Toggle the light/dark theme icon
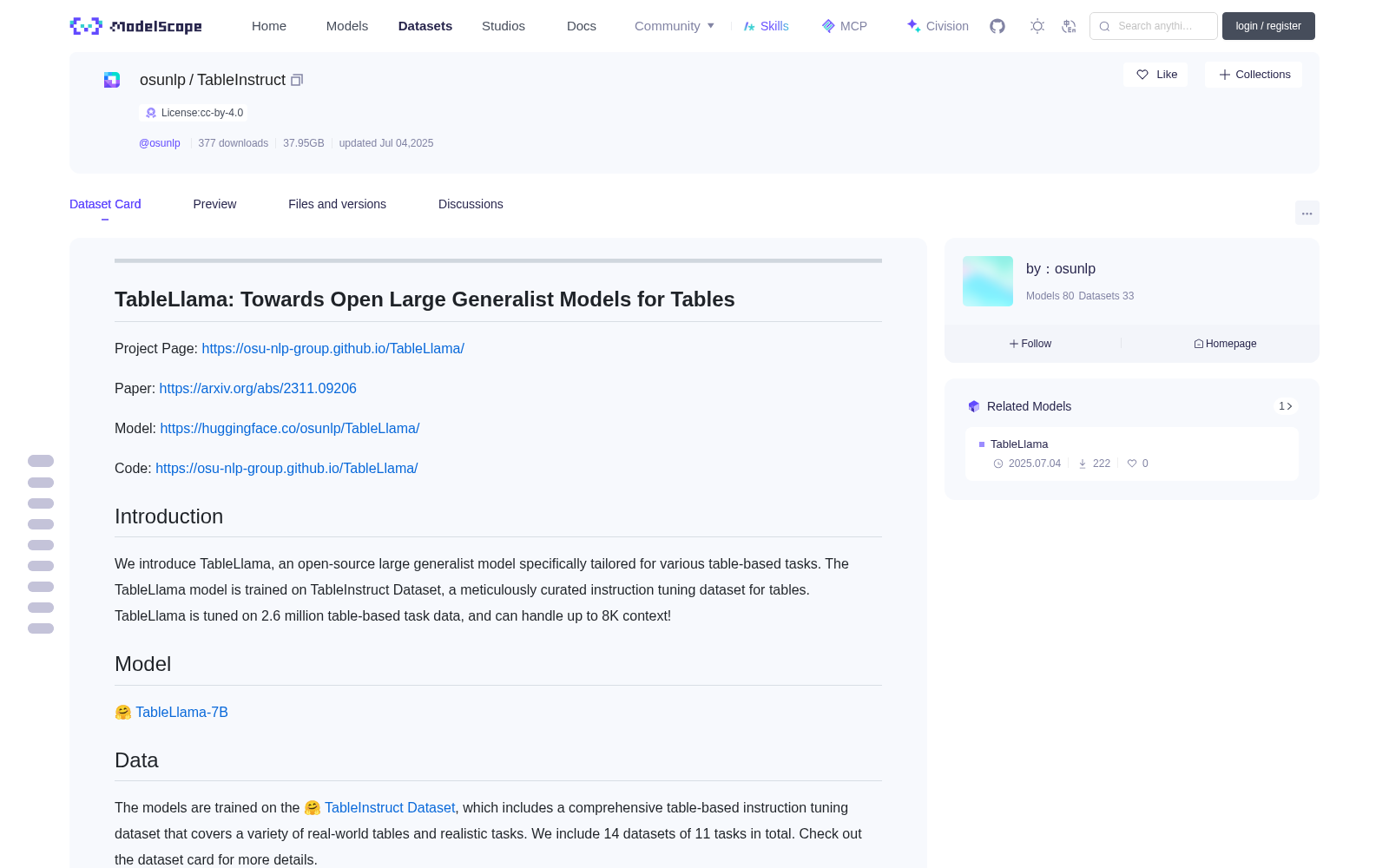Screen dimensions: 1389x868 1037,26
